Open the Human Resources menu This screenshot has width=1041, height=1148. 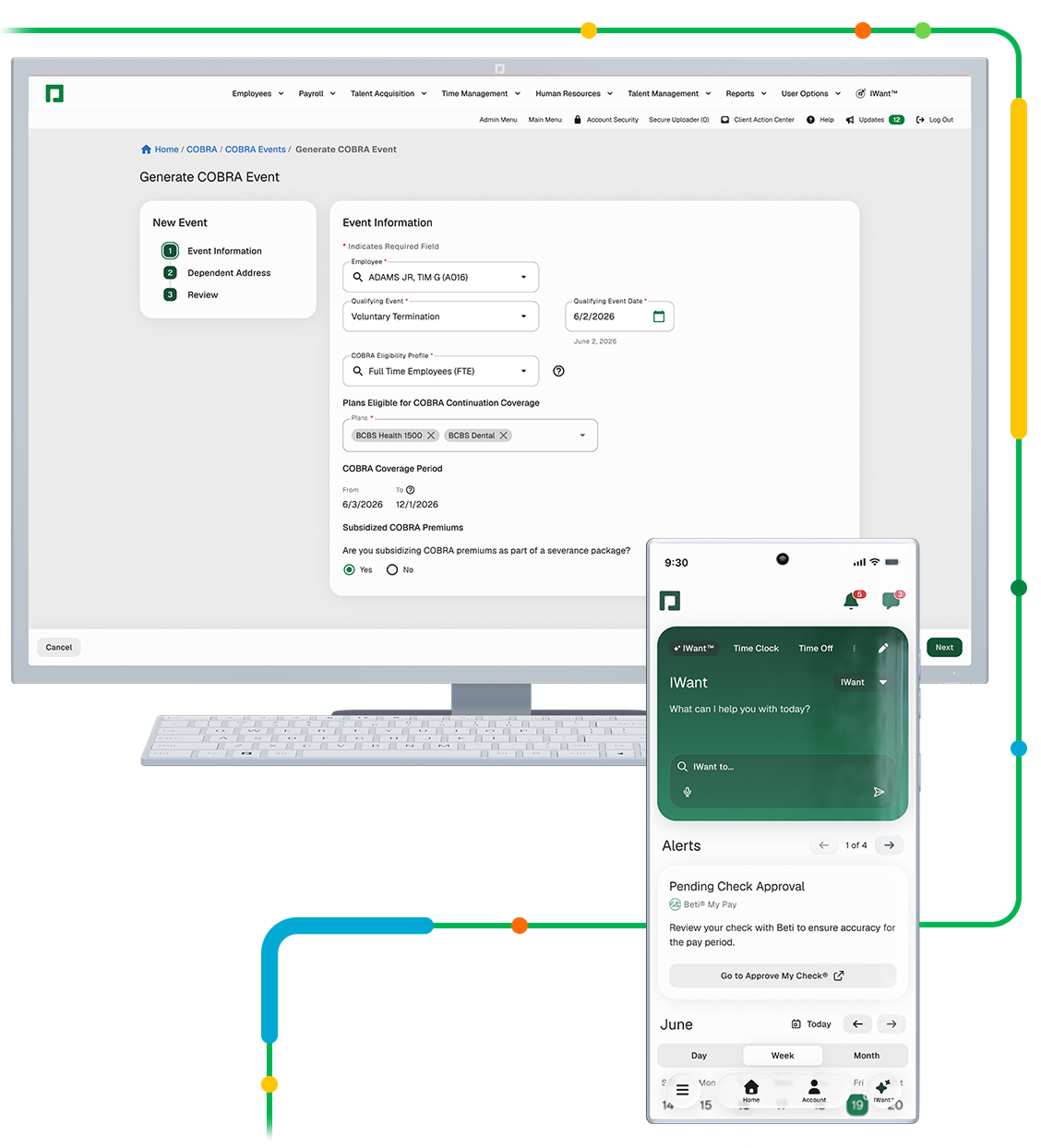pos(574,93)
